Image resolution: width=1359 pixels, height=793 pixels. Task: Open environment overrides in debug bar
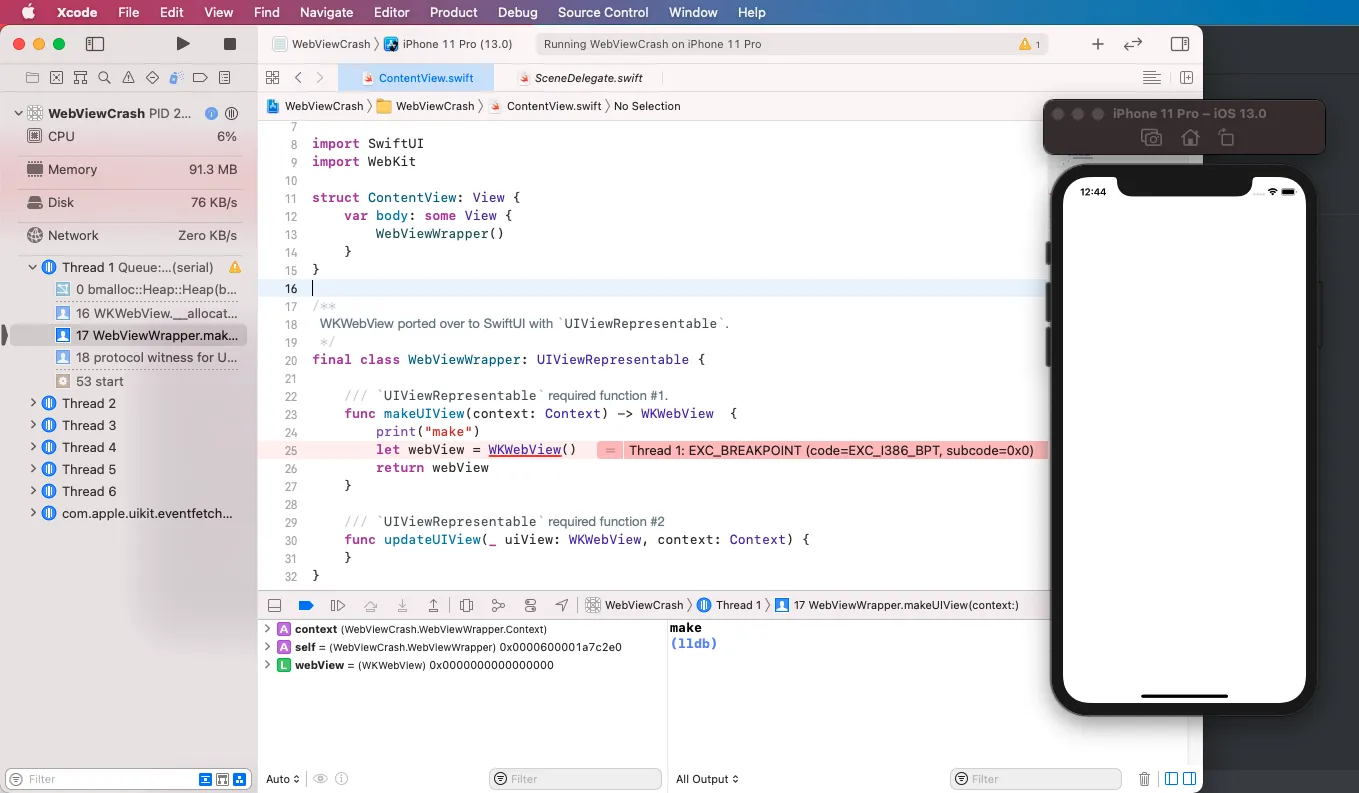click(530, 605)
